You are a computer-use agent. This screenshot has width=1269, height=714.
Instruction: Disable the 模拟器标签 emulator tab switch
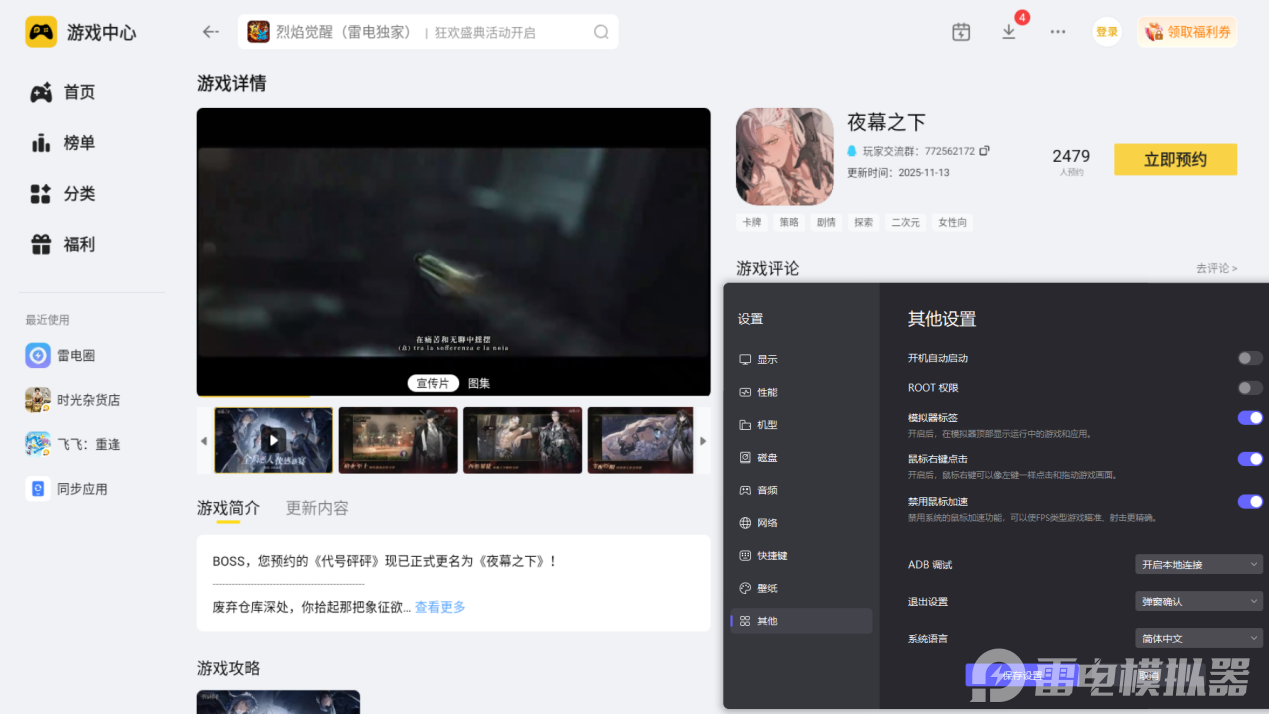[1250, 417]
